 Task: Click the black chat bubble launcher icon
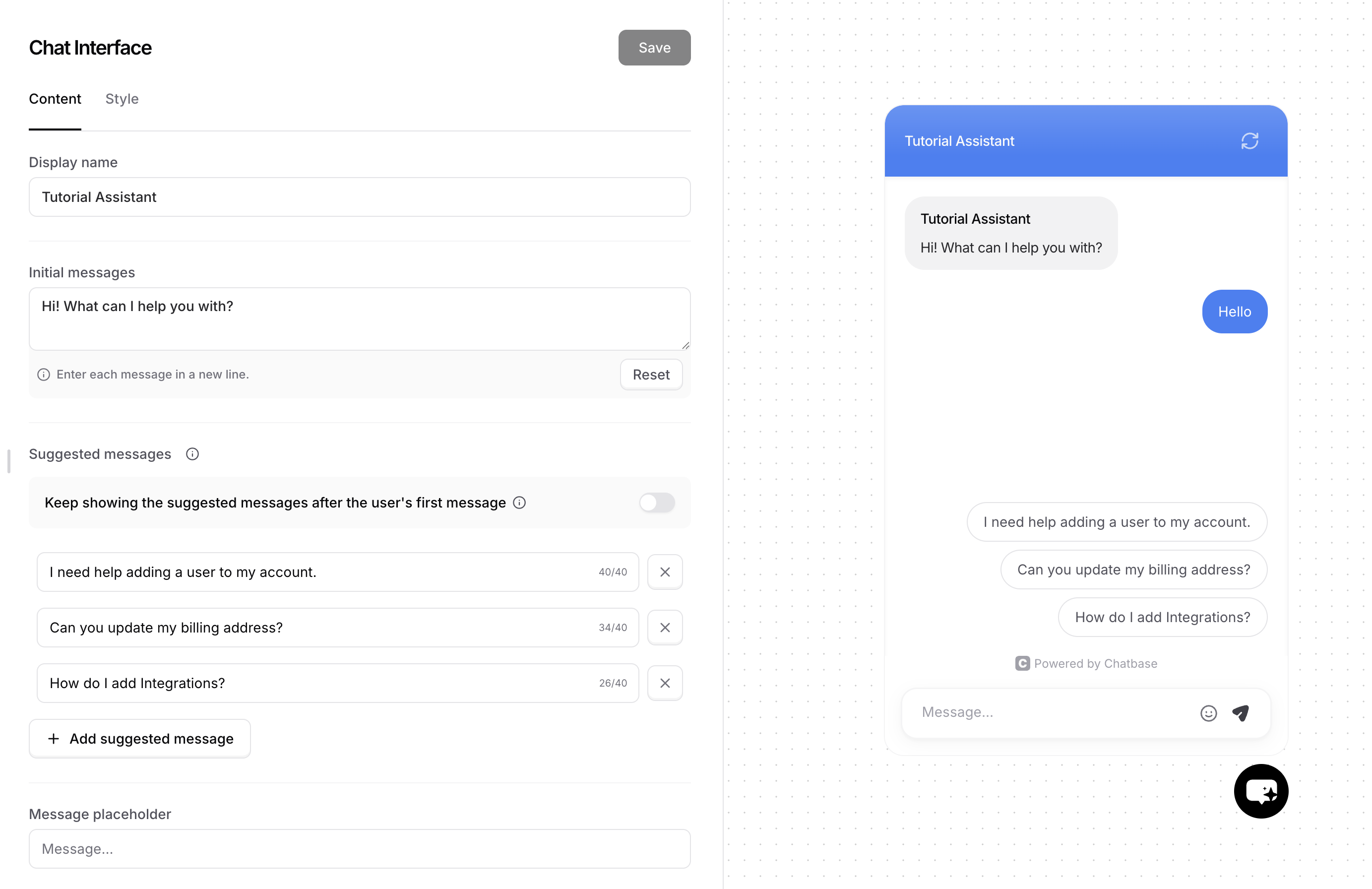[1261, 791]
